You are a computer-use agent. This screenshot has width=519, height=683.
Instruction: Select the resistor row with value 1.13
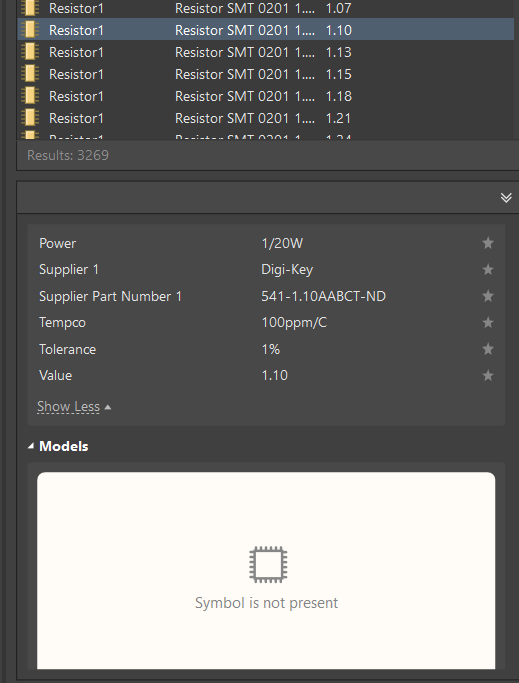click(x=265, y=52)
